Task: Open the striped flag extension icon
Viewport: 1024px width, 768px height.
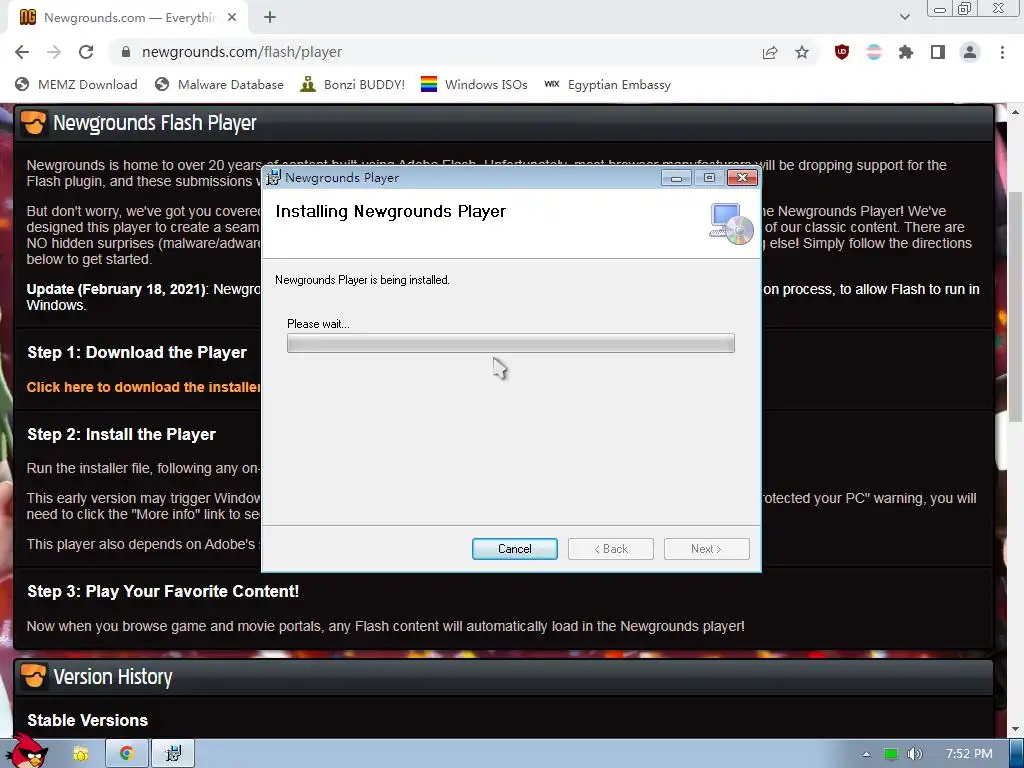Action: click(874, 52)
